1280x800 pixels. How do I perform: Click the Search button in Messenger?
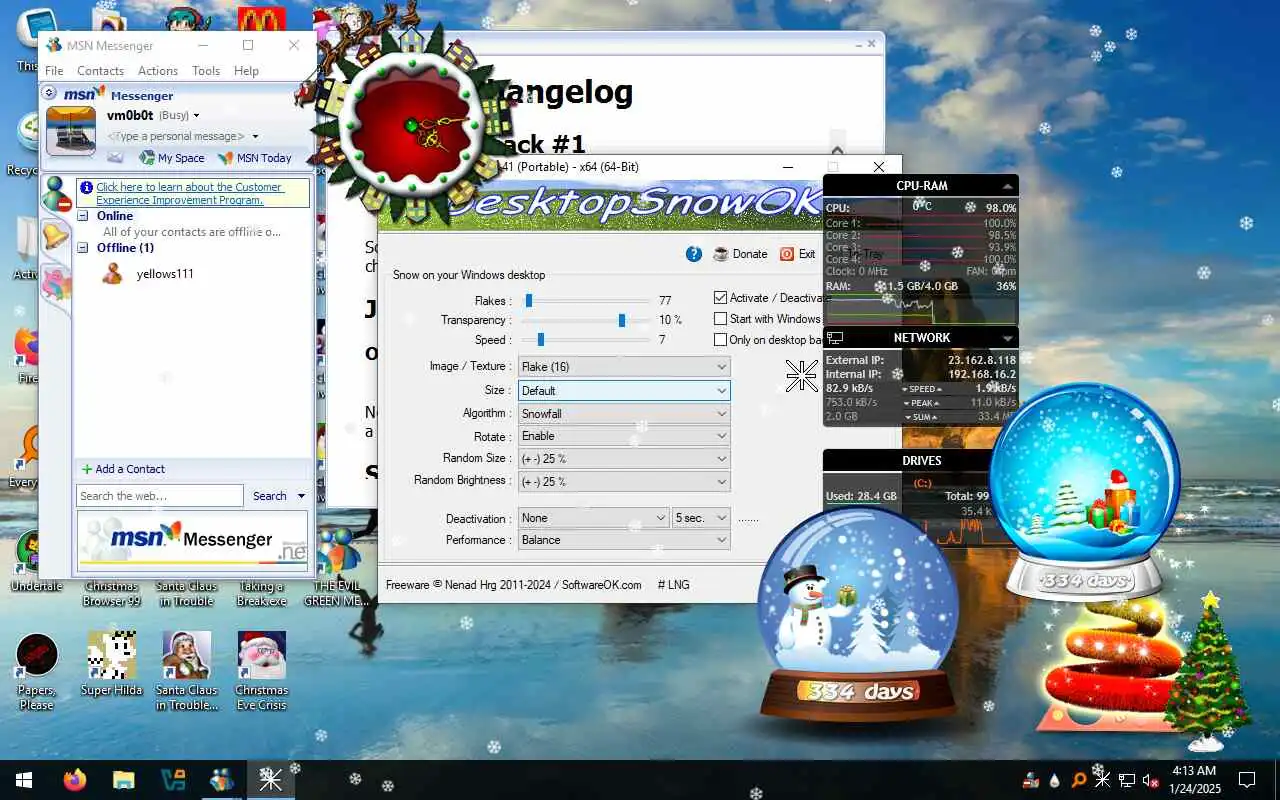pos(270,496)
